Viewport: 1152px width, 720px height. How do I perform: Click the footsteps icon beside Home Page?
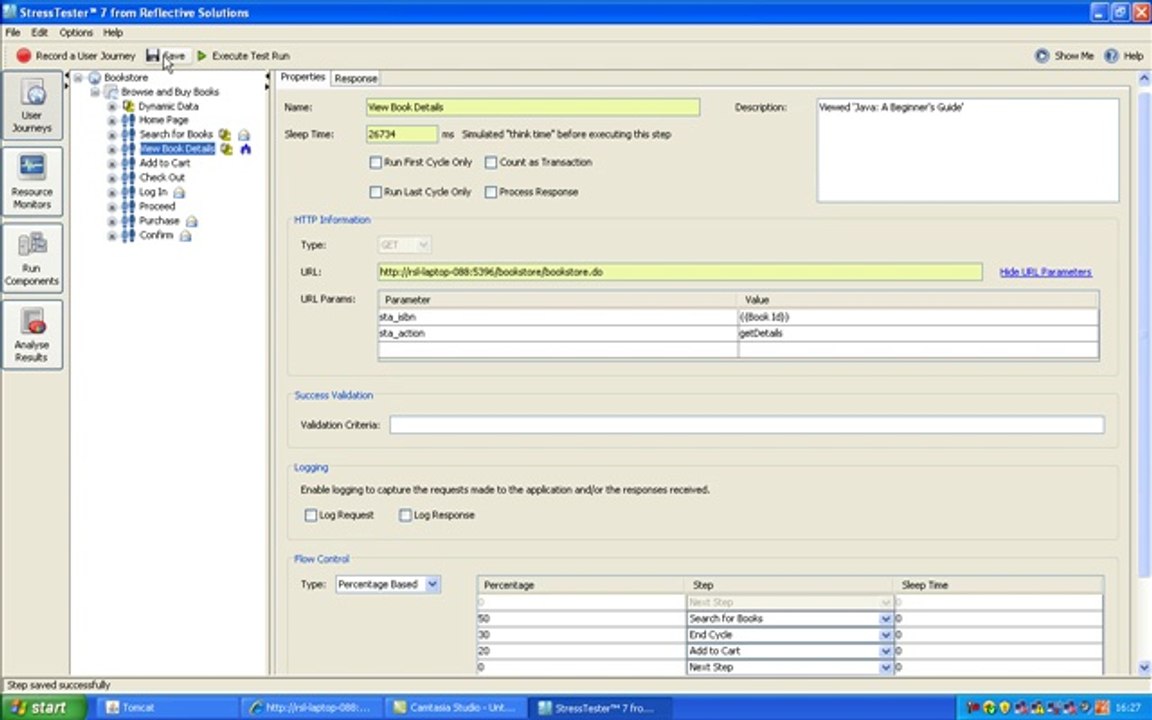[x=129, y=120]
